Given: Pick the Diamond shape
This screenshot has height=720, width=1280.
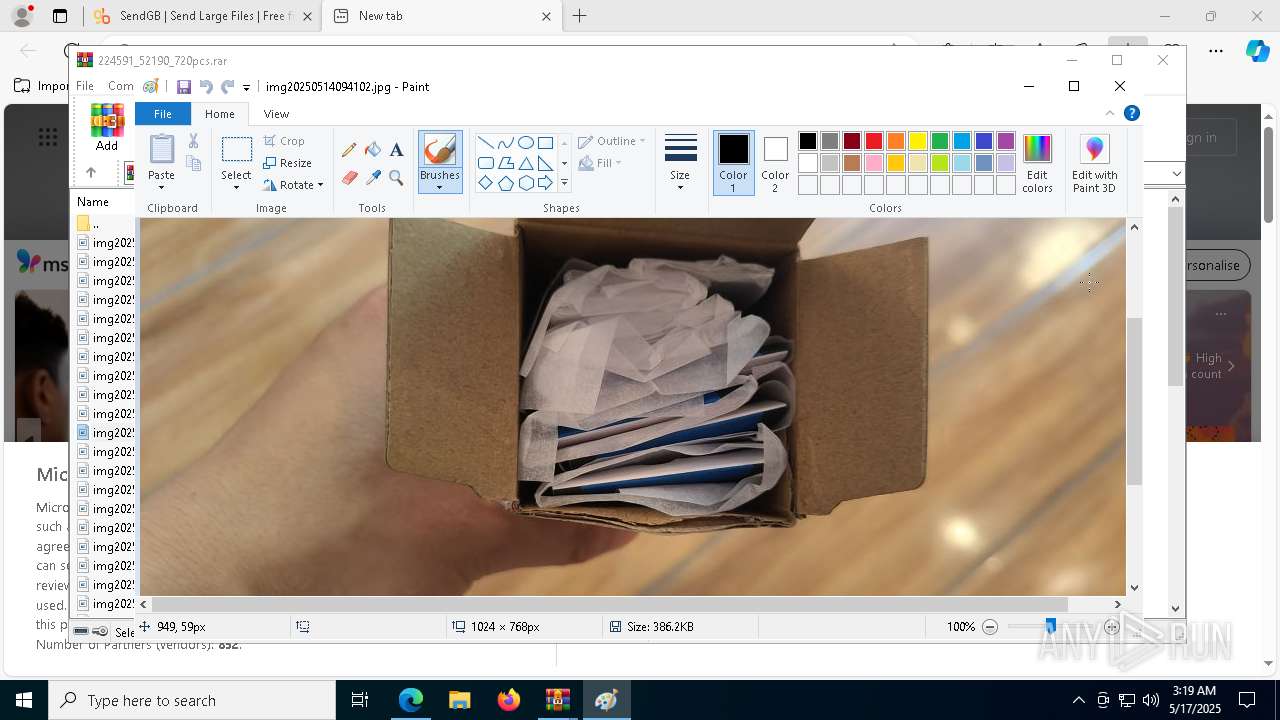Looking at the screenshot, I should 485,183.
